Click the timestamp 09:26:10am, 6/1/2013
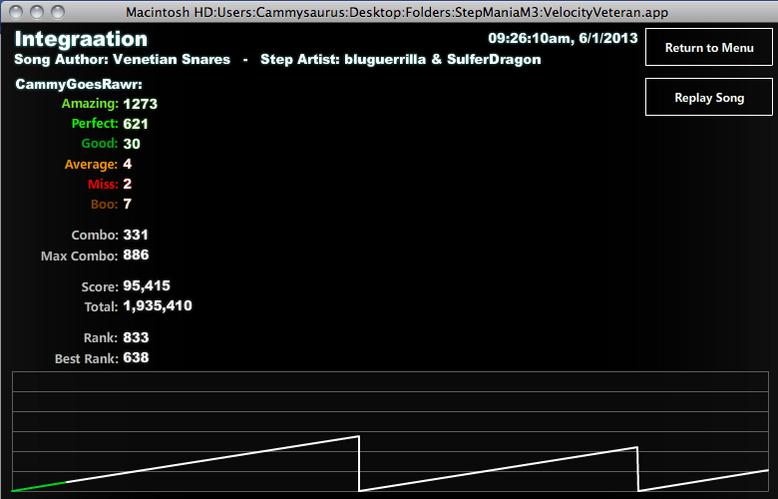This screenshot has height=499, width=778. coord(563,38)
